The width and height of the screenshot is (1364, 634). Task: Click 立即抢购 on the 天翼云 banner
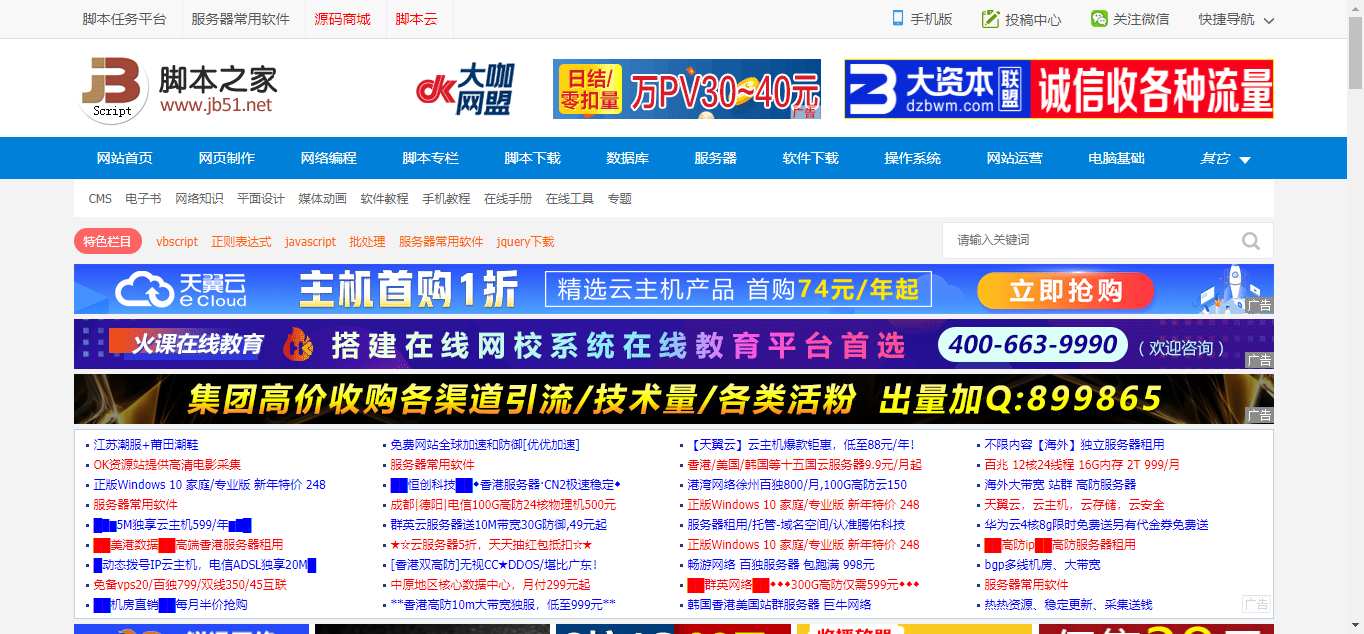point(1065,290)
